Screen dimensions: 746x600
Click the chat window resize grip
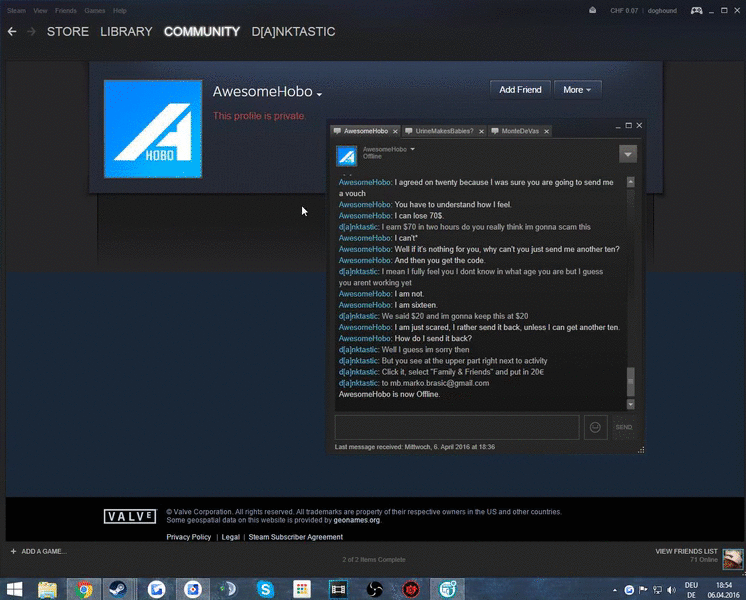640,450
